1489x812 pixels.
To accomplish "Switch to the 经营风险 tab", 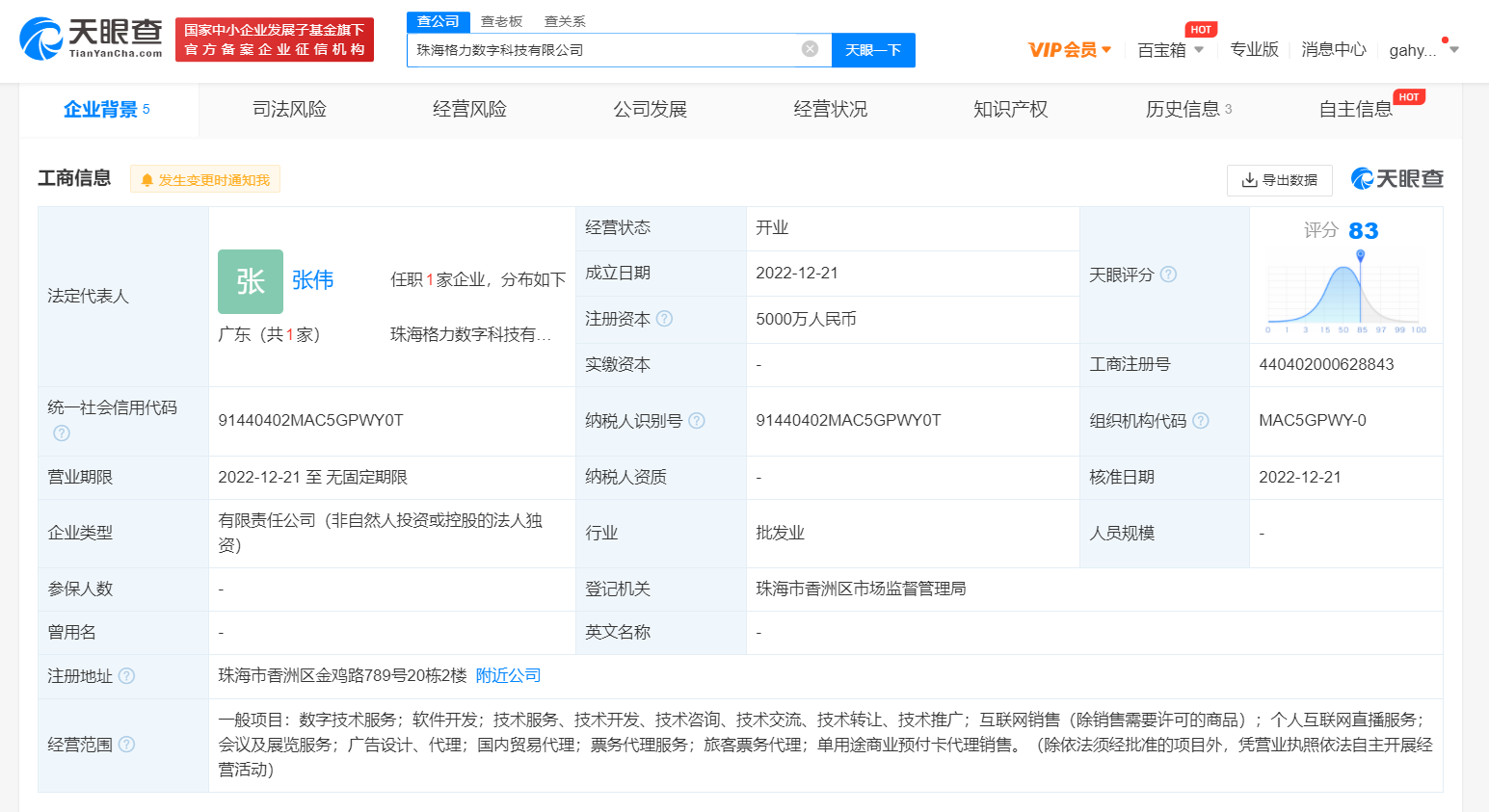I will (x=469, y=110).
